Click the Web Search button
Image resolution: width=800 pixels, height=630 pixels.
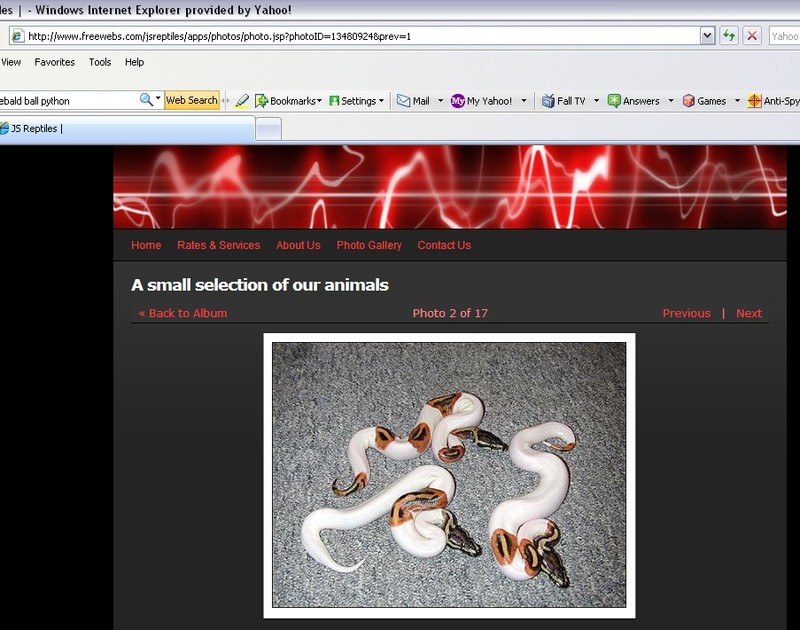point(192,100)
